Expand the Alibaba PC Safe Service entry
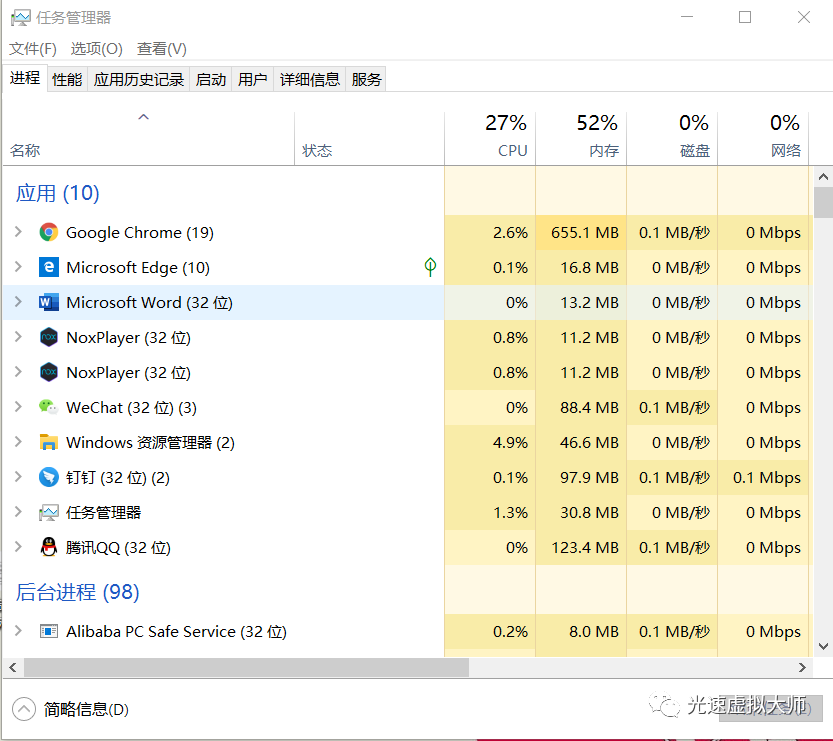This screenshot has width=833, height=741. coord(18,631)
